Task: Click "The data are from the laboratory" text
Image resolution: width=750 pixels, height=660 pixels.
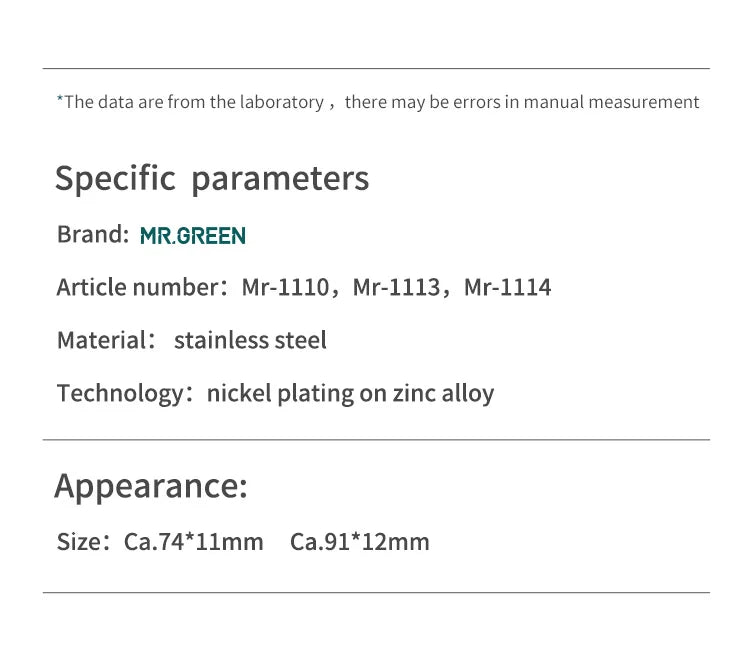Action: (194, 102)
